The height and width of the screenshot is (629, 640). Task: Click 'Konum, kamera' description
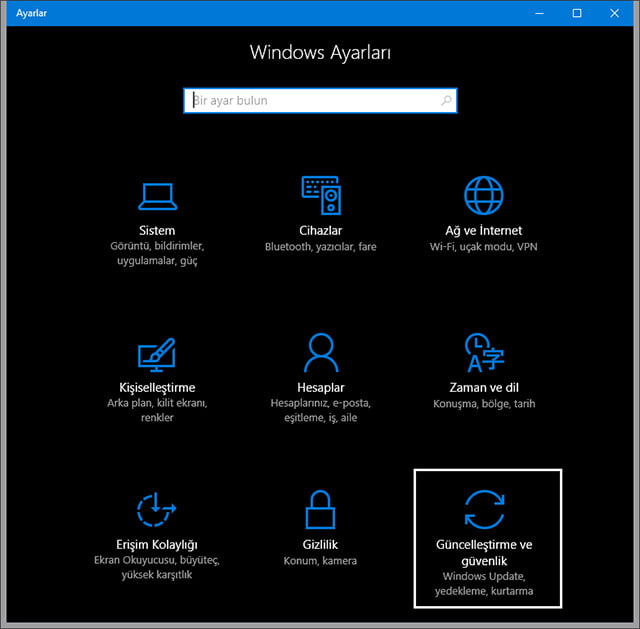point(320,561)
